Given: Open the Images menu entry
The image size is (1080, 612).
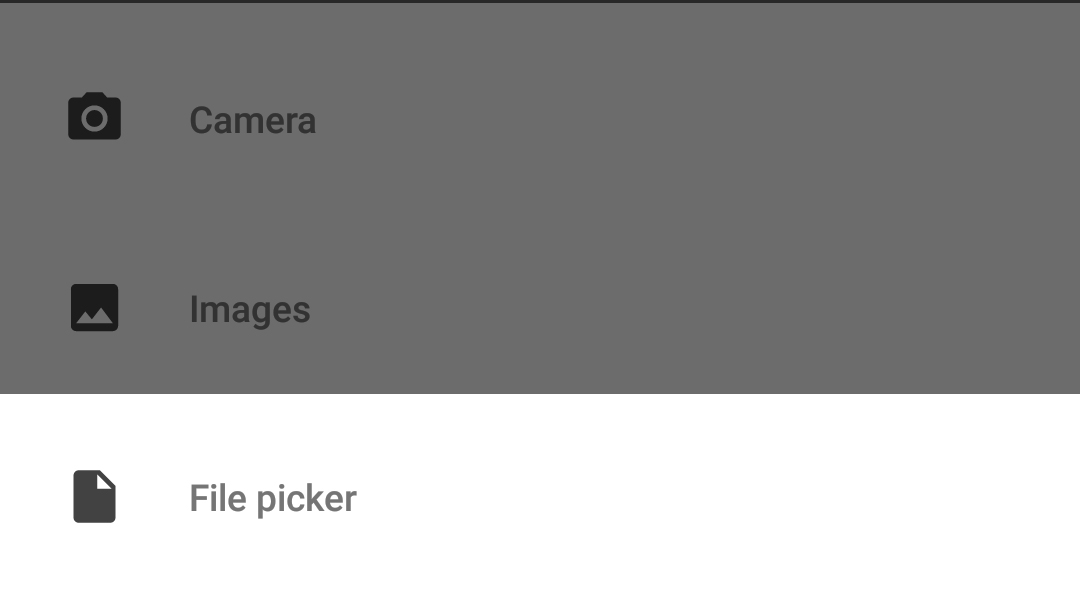Looking at the screenshot, I should click(540, 308).
